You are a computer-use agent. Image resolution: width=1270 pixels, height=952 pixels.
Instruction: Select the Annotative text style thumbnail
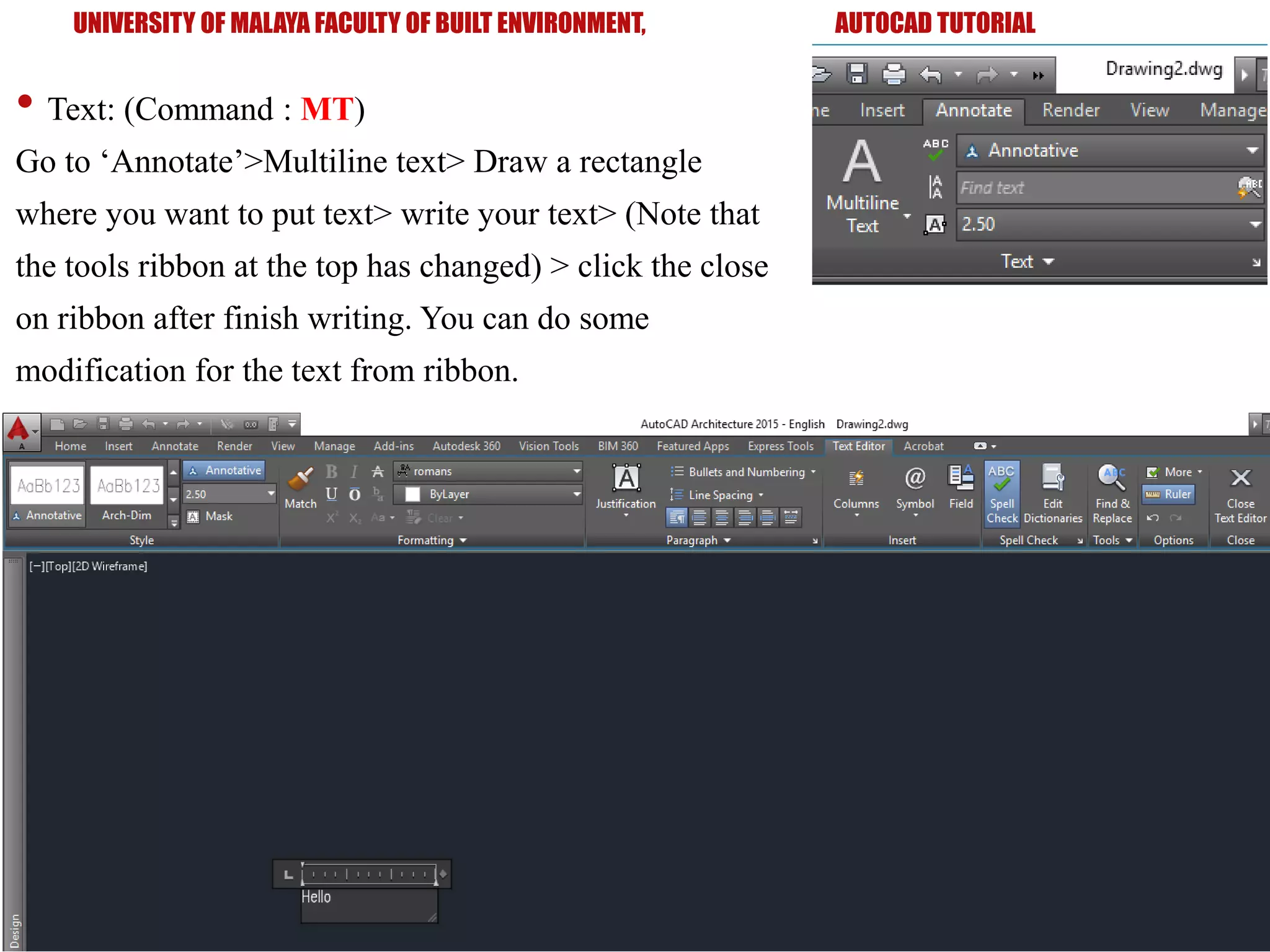point(48,494)
